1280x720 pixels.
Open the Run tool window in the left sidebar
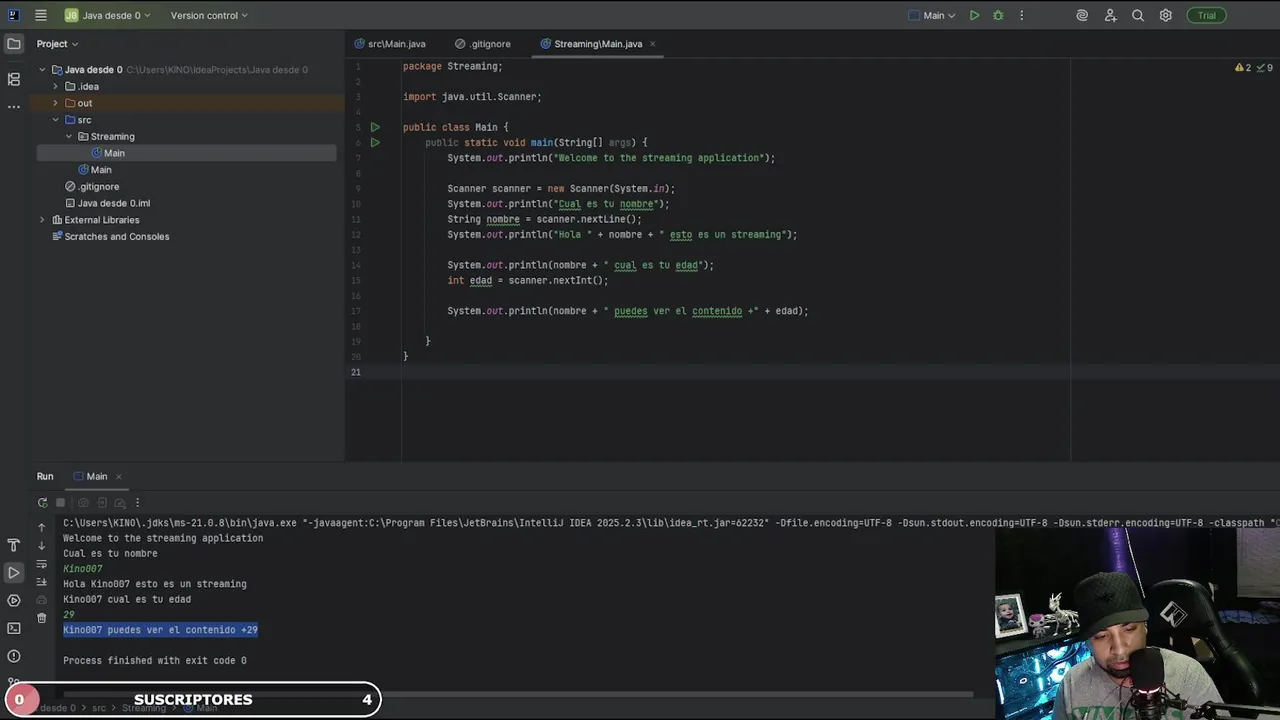pyautogui.click(x=14, y=572)
